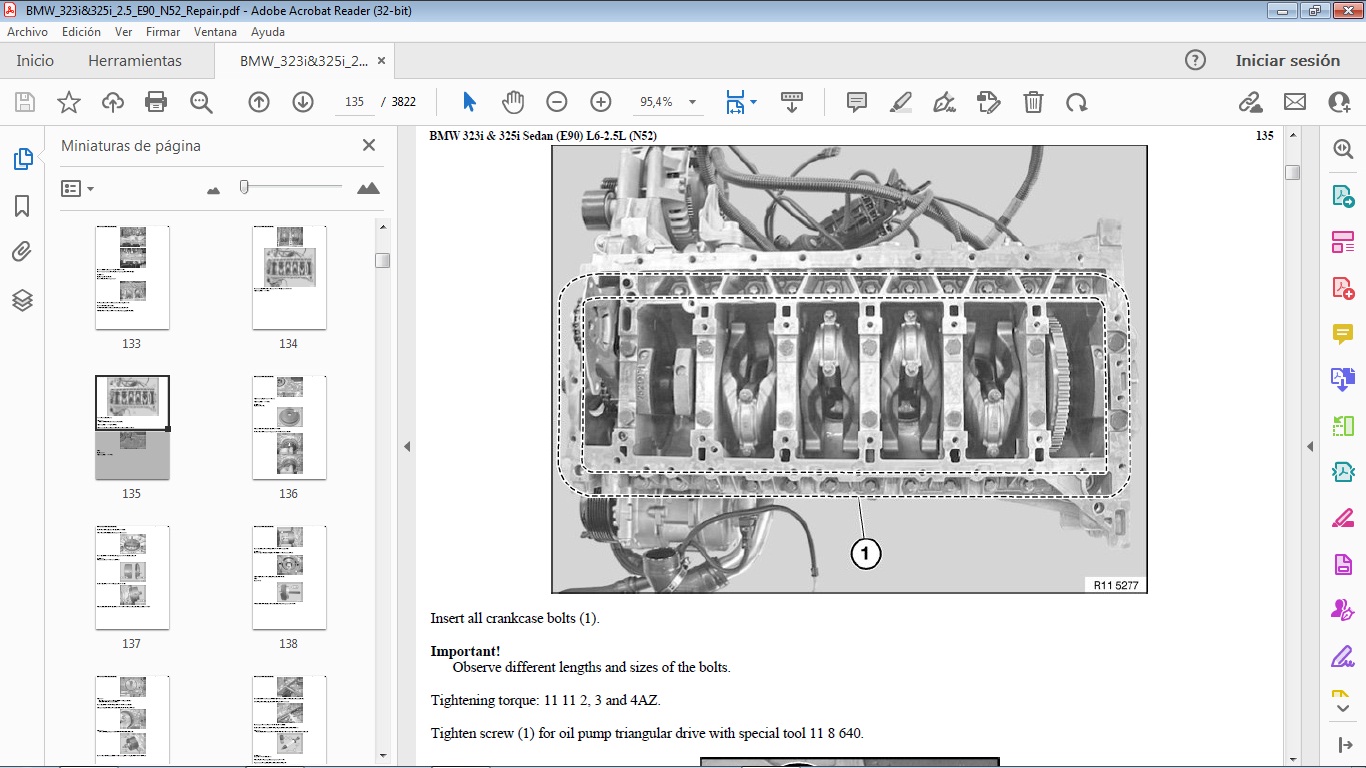
Task: Select page 133 thumbnail
Action: pos(132,277)
